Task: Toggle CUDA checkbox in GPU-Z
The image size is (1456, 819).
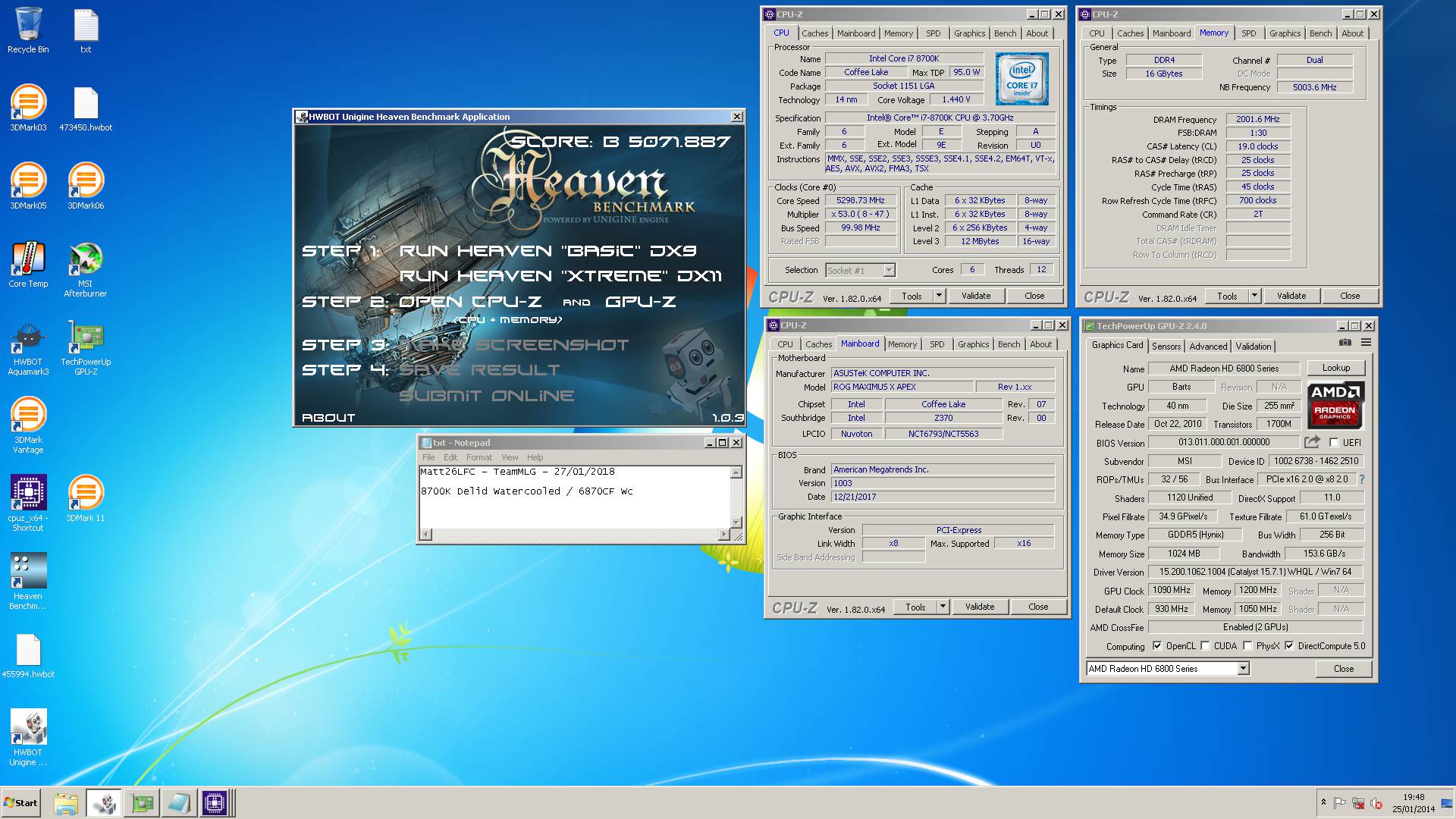Action: [x=1205, y=646]
